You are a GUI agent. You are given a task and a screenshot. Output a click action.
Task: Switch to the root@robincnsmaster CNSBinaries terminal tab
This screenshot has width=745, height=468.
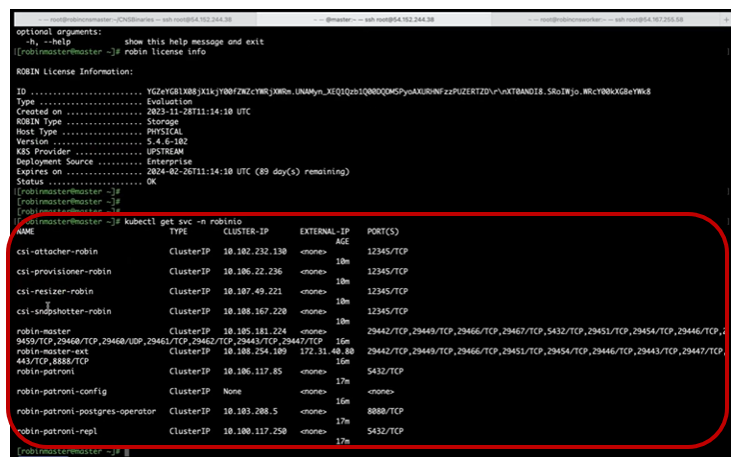coord(136,19)
